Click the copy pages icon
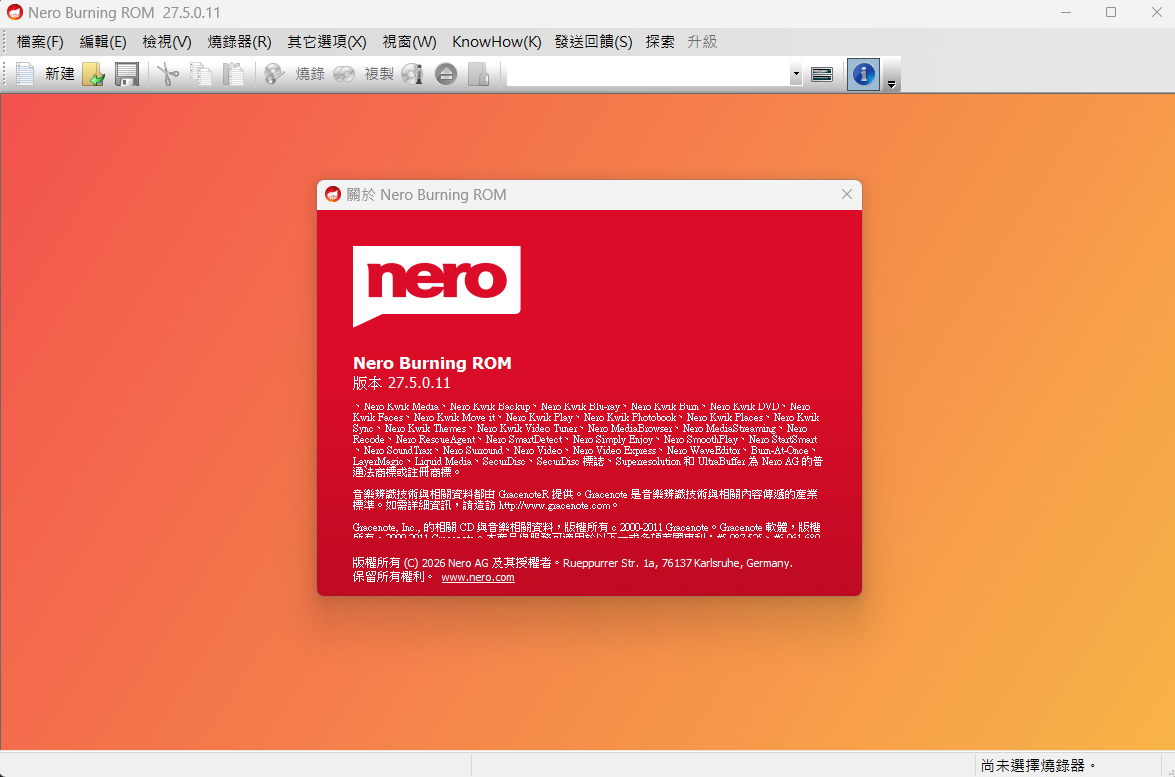1175x777 pixels. [200, 73]
